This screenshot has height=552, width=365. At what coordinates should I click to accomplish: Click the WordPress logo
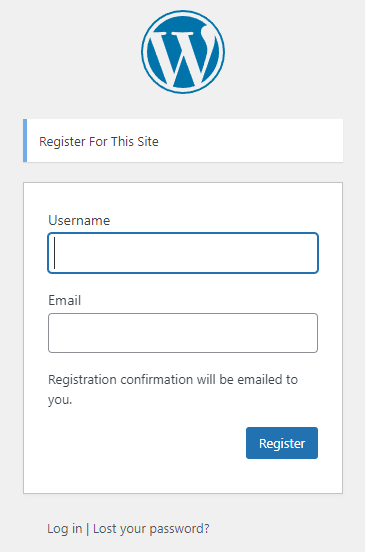click(183, 52)
